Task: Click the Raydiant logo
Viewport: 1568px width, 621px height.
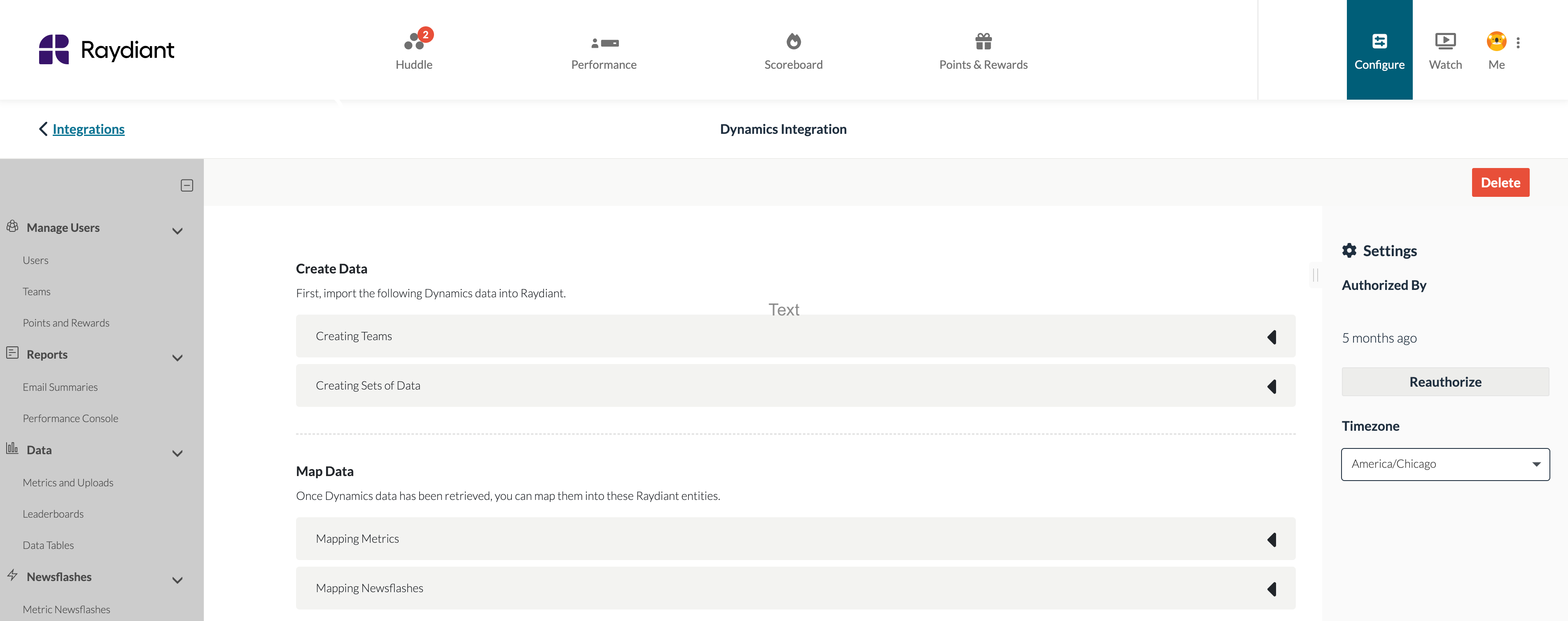Action: (107, 49)
